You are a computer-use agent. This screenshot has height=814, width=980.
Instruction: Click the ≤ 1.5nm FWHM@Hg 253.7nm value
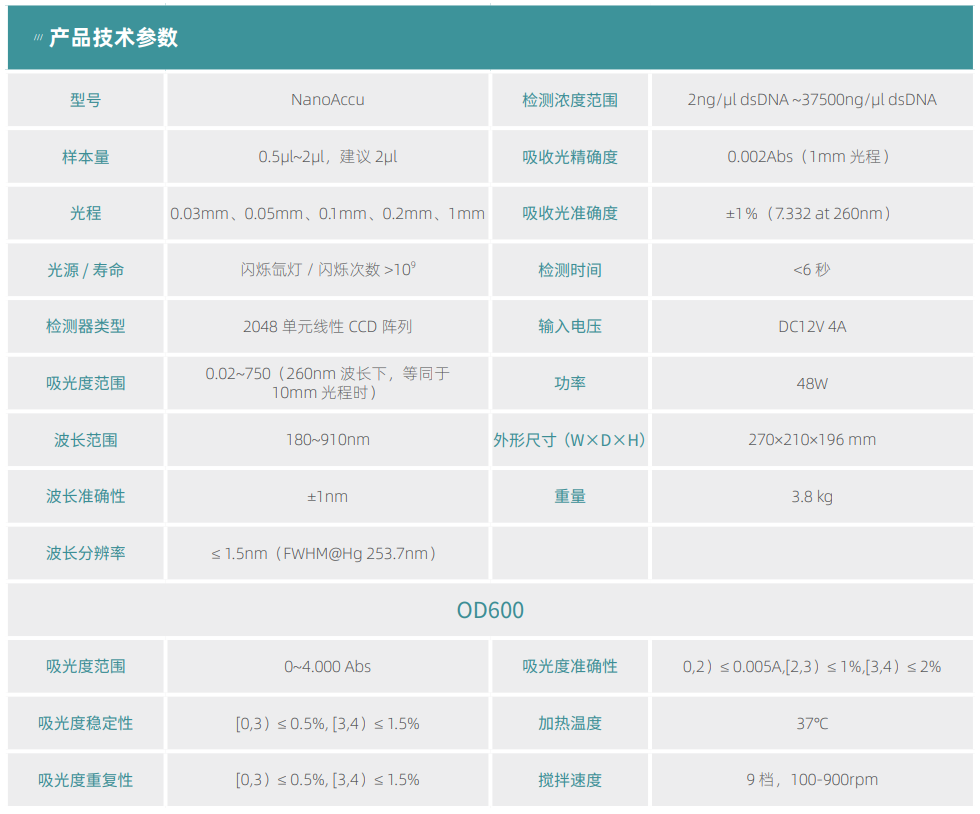pyautogui.click(x=324, y=554)
